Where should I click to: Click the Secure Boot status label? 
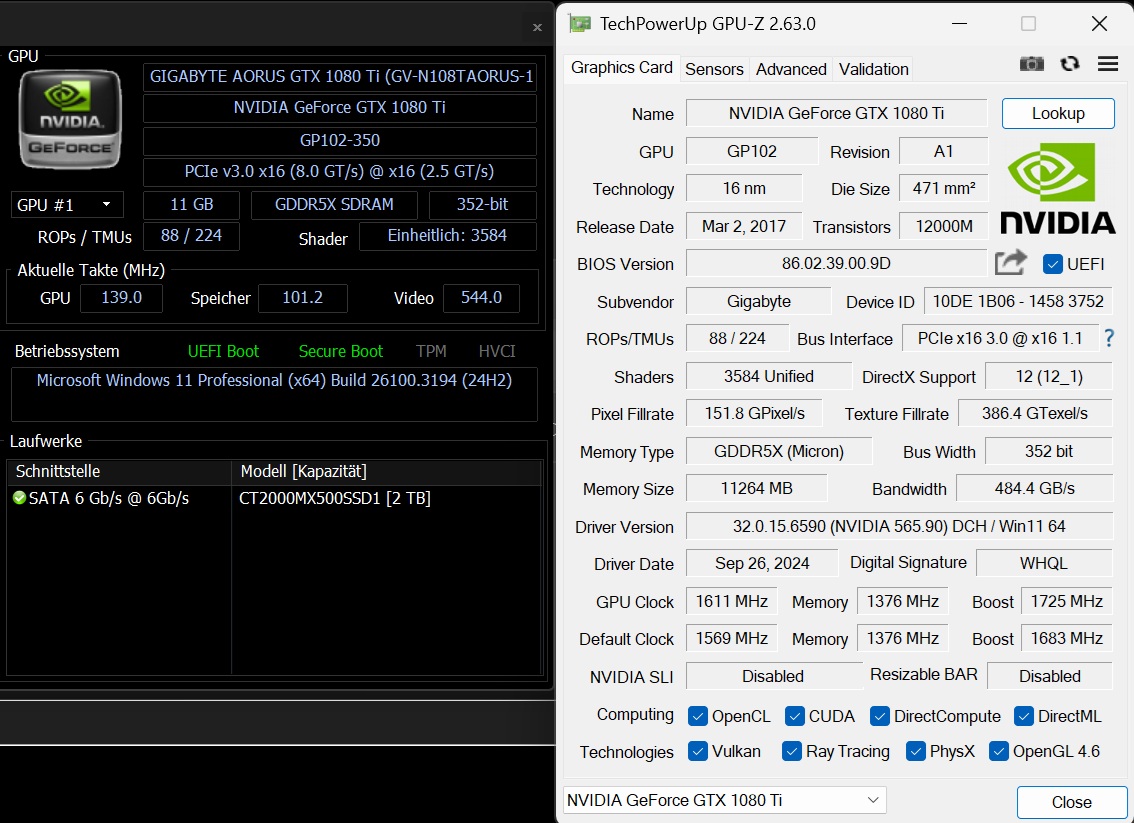coord(341,351)
